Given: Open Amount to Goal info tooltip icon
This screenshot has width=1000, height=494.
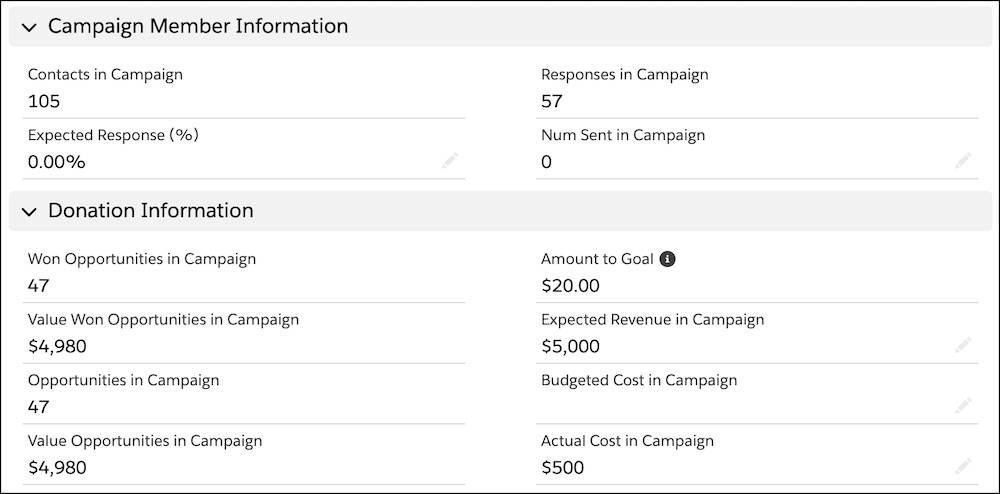Looking at the screenshot, I should 668,259.
